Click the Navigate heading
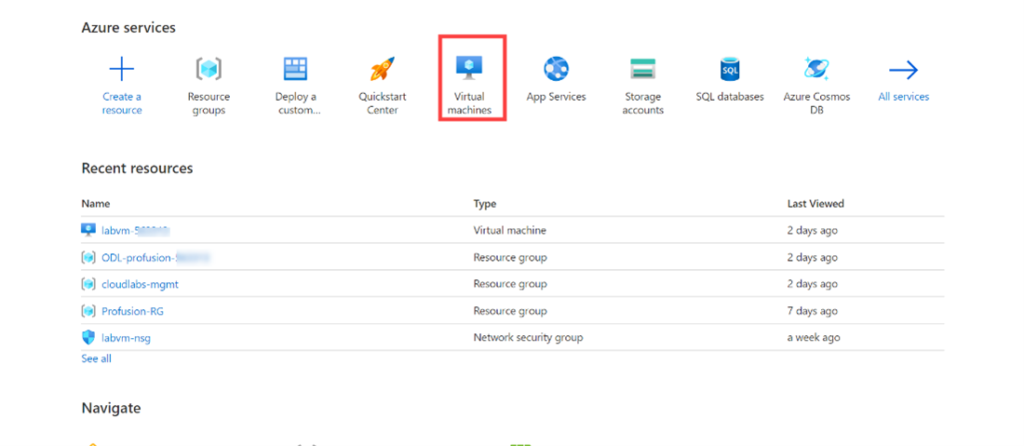This screenshot has width=1024, height=446. [x=111, y=408]
